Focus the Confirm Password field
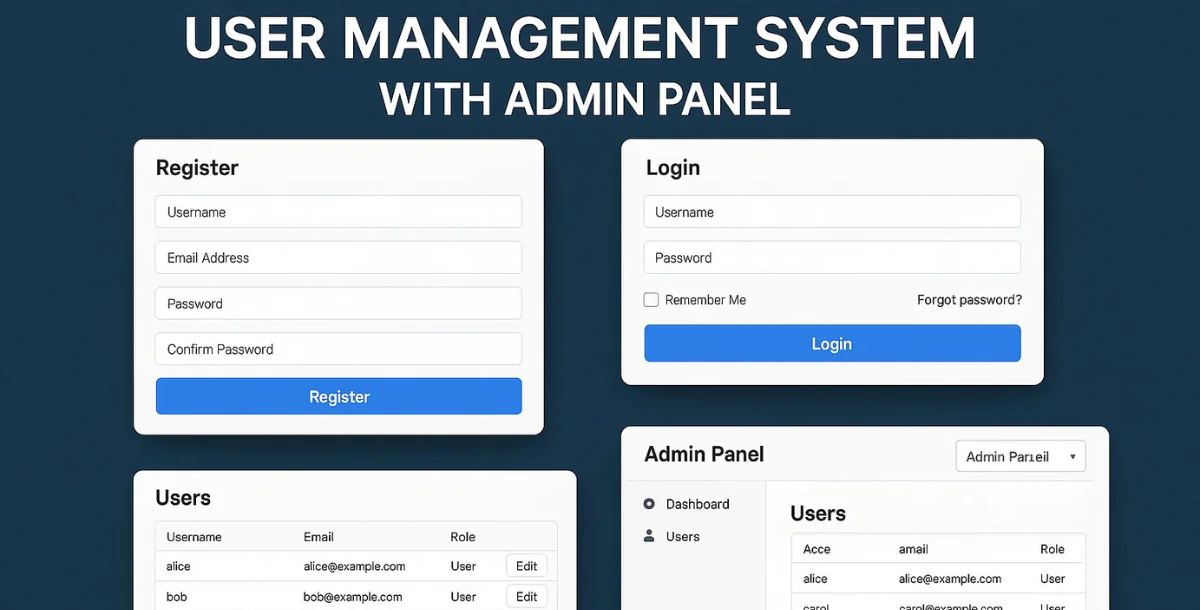This screenshot has height=610, width=1200. [339, 349]
